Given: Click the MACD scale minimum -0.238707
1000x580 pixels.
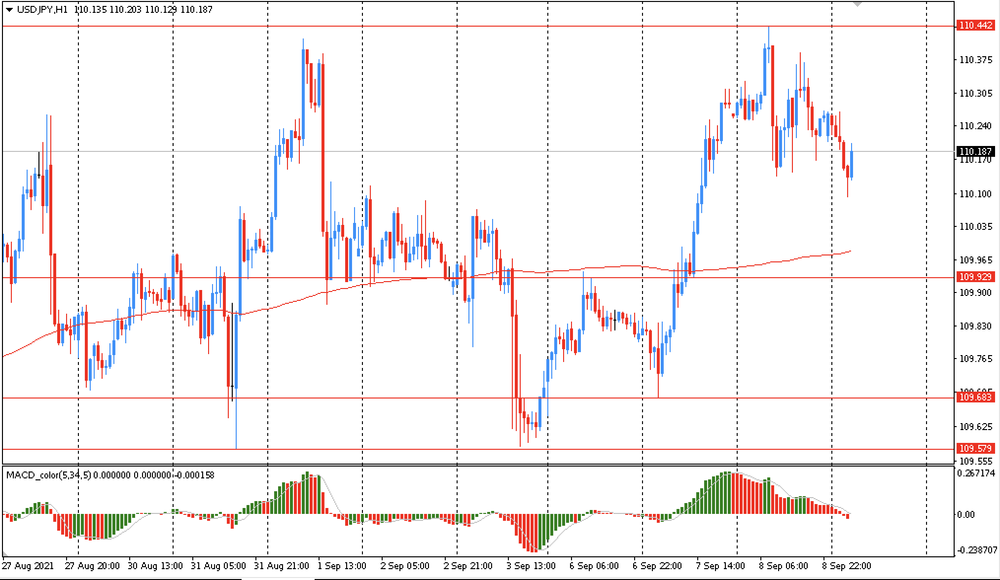Looking at the screenshot, I should click(978, 549).
